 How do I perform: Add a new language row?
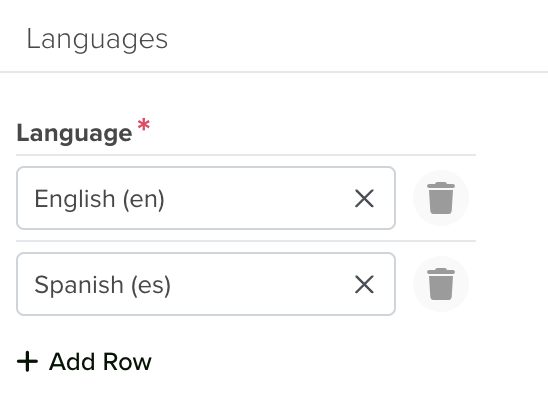(x=84, y=362)
